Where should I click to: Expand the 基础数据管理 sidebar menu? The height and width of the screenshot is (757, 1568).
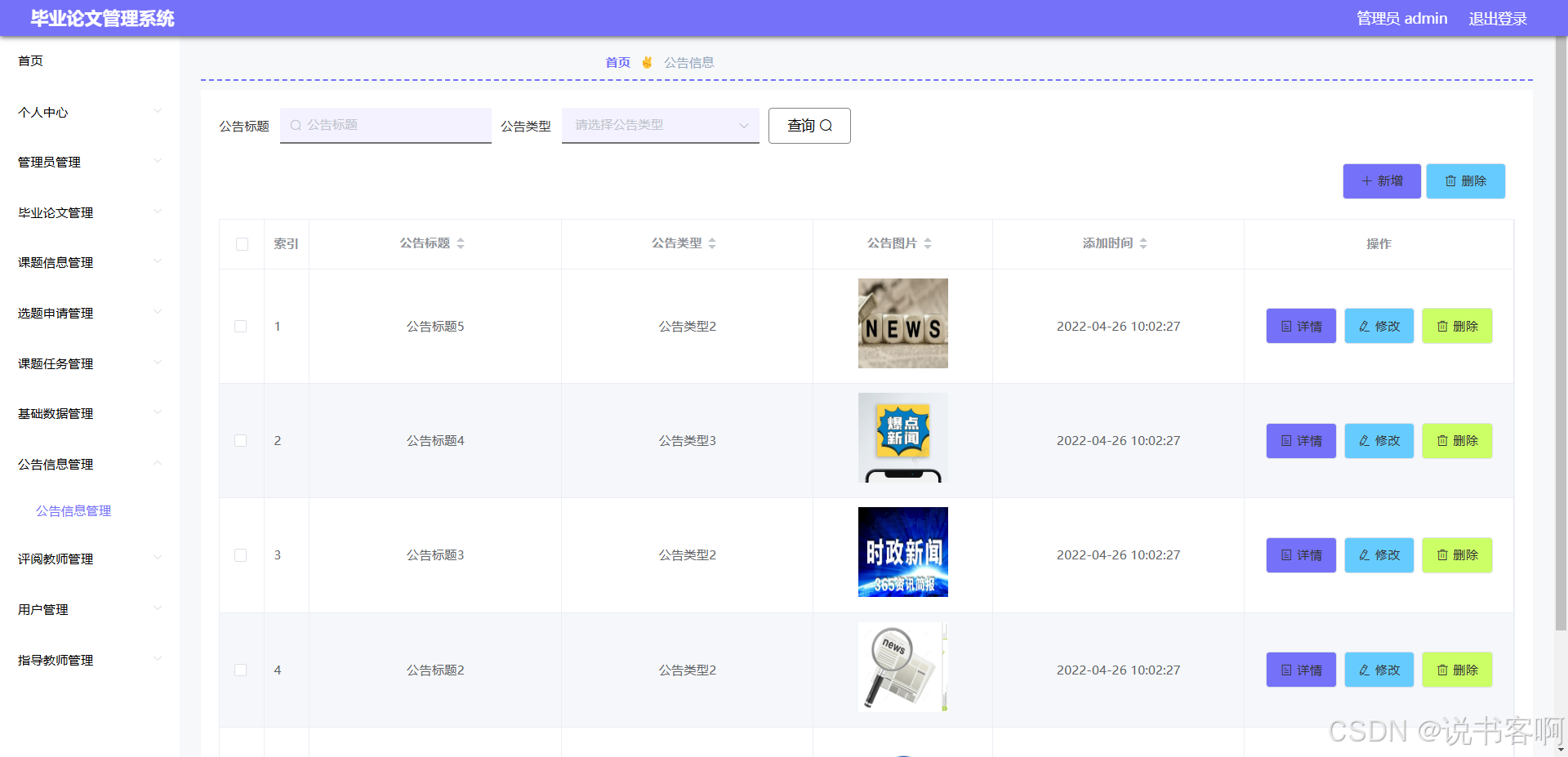(x=90, y=413)
